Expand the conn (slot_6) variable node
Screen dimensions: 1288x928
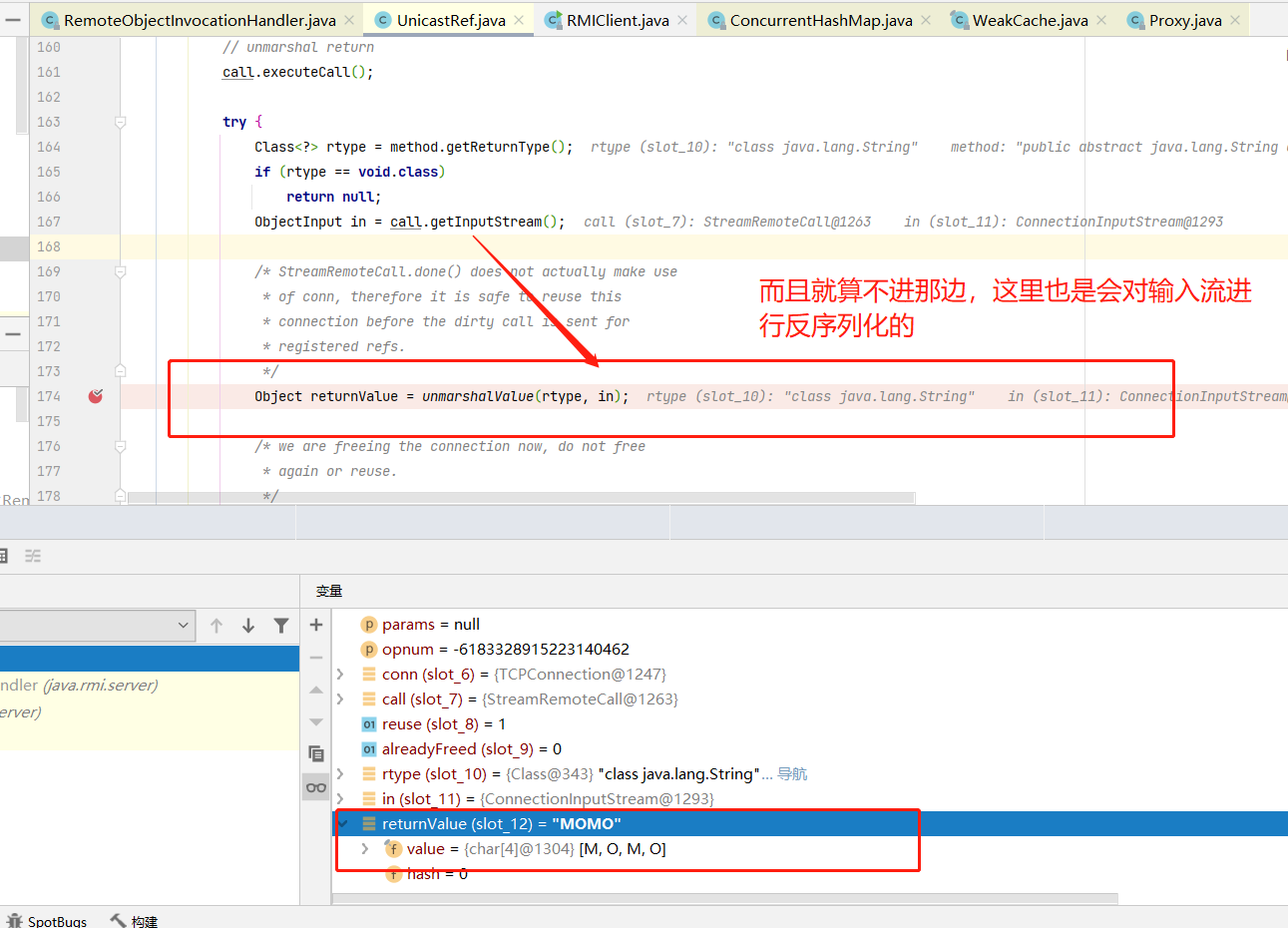coord(340,675)
